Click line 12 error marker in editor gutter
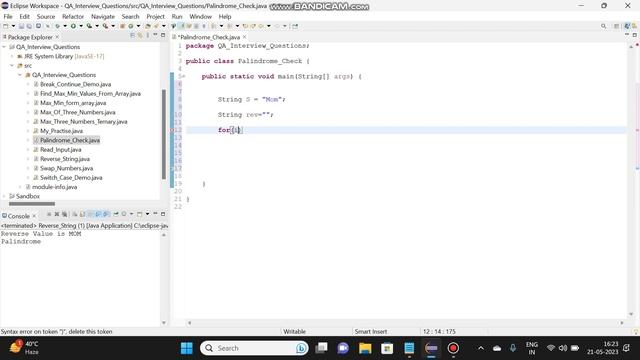The image size is (640, 360). (x=172, y=130)
